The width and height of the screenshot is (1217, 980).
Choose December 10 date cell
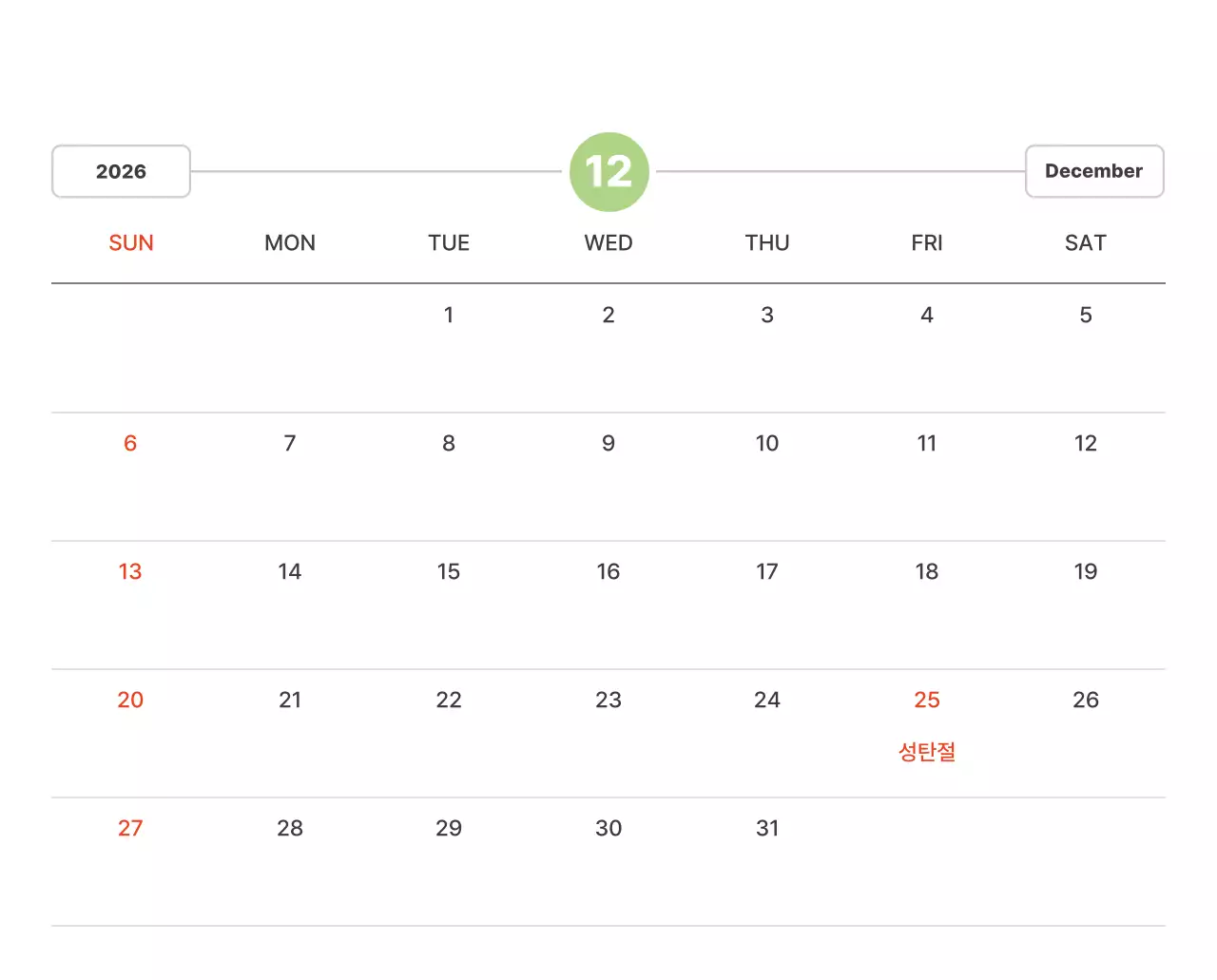pos(767,444)
